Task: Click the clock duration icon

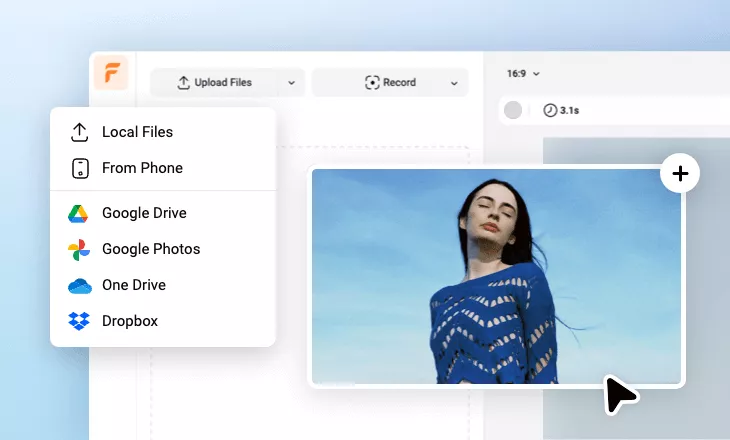Action: [550, 110]
